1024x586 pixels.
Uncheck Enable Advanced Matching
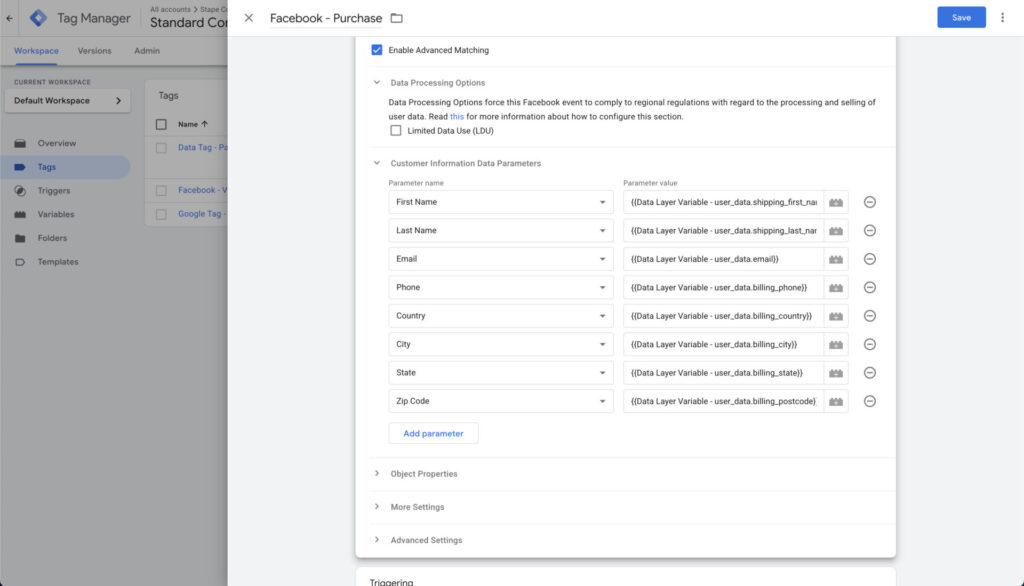(x=377, y=50)
